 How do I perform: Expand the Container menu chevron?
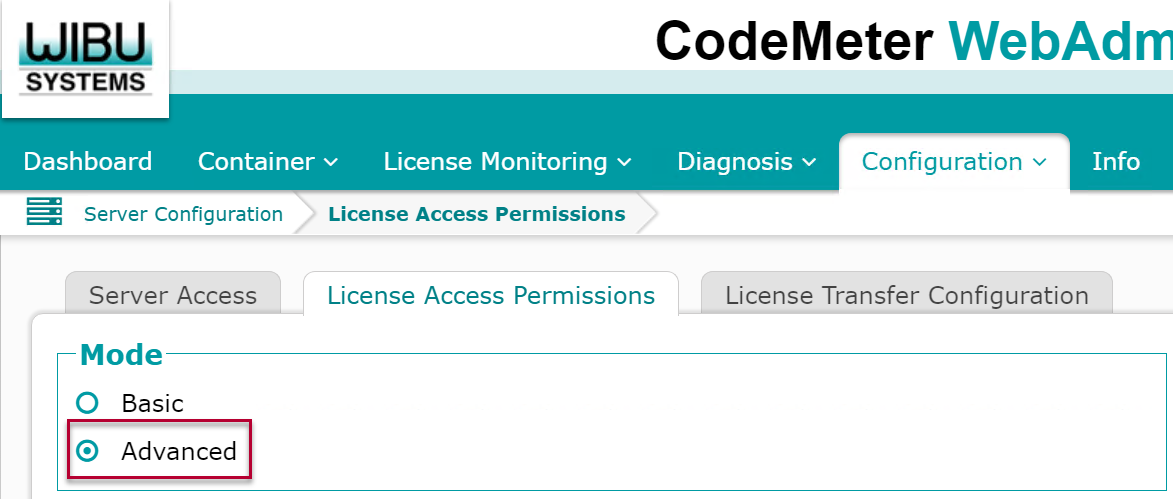pyautogui.click(x=331, y=162)
